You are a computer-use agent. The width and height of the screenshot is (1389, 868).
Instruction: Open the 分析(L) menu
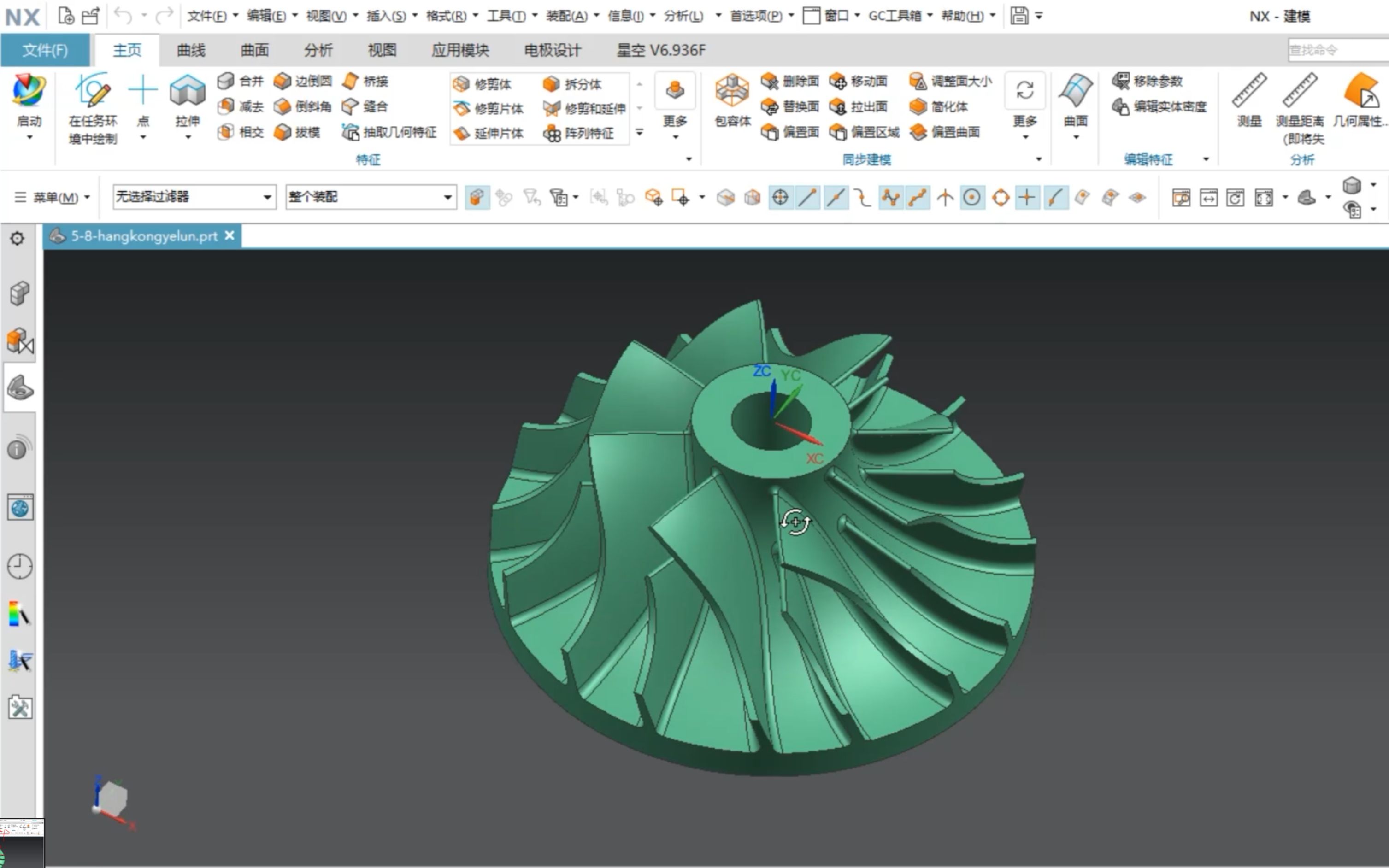(x=683, y=16)
